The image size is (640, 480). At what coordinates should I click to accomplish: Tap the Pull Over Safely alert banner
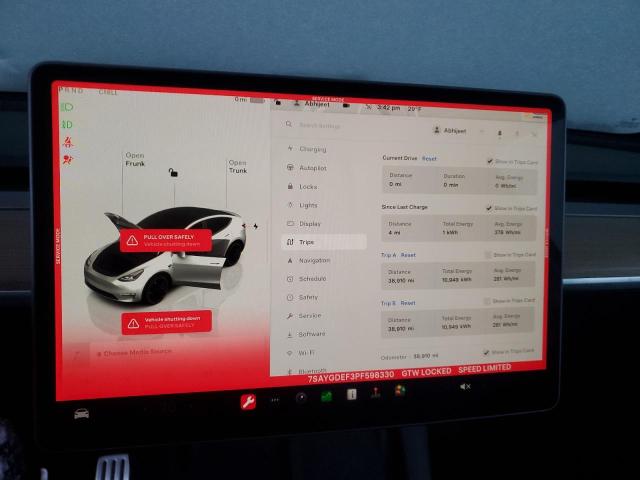click(166, 240)
